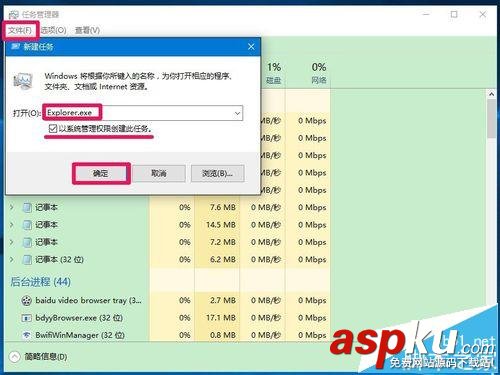Expand the 记事本 (32 位) row
Image resolution: width=500 pixels, height=375 pixels.
(x=12, y=259)
